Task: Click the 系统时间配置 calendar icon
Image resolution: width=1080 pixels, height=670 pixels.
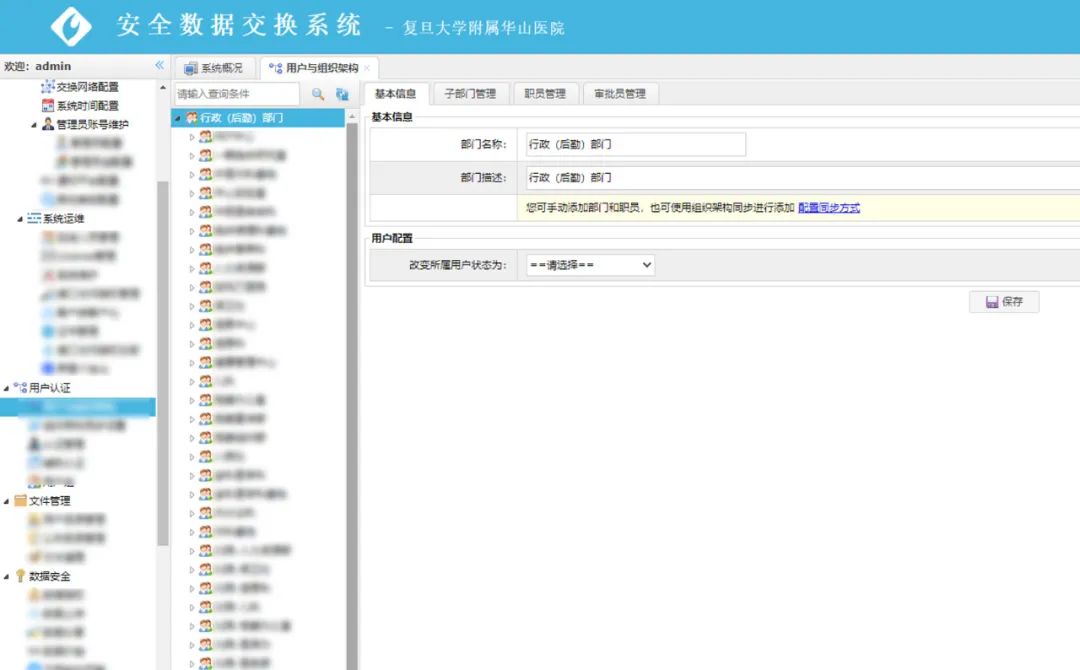Action: click(47, 106)
